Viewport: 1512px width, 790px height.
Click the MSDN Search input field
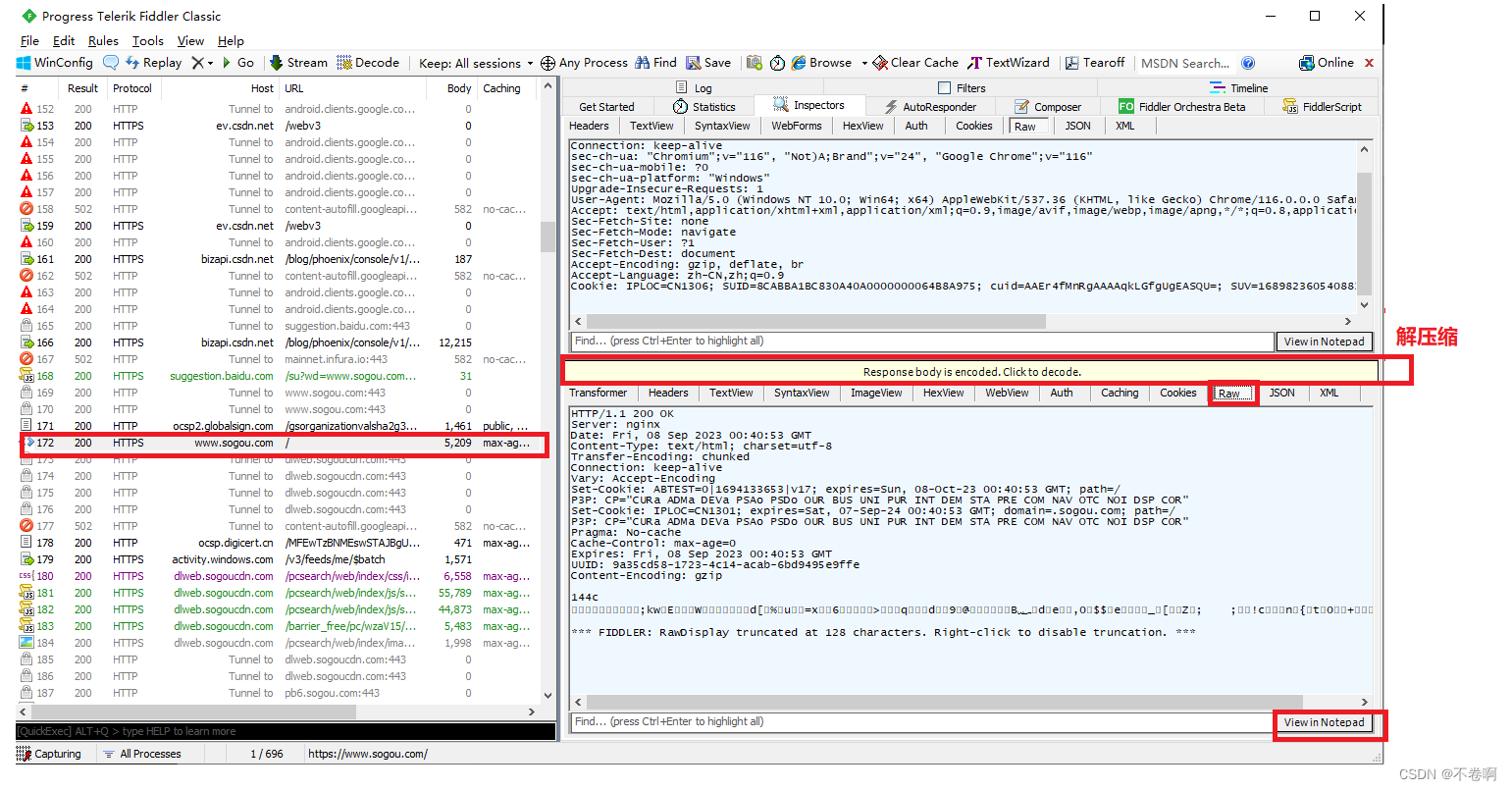point(1185,63)
